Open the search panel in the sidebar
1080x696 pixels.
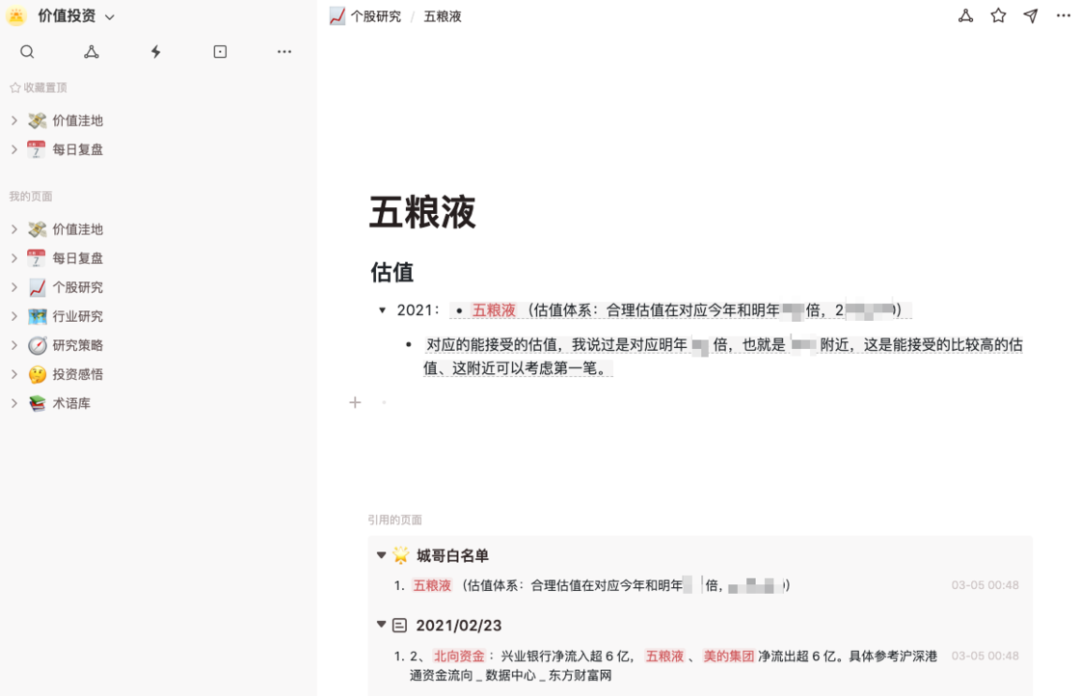(27, 52)
